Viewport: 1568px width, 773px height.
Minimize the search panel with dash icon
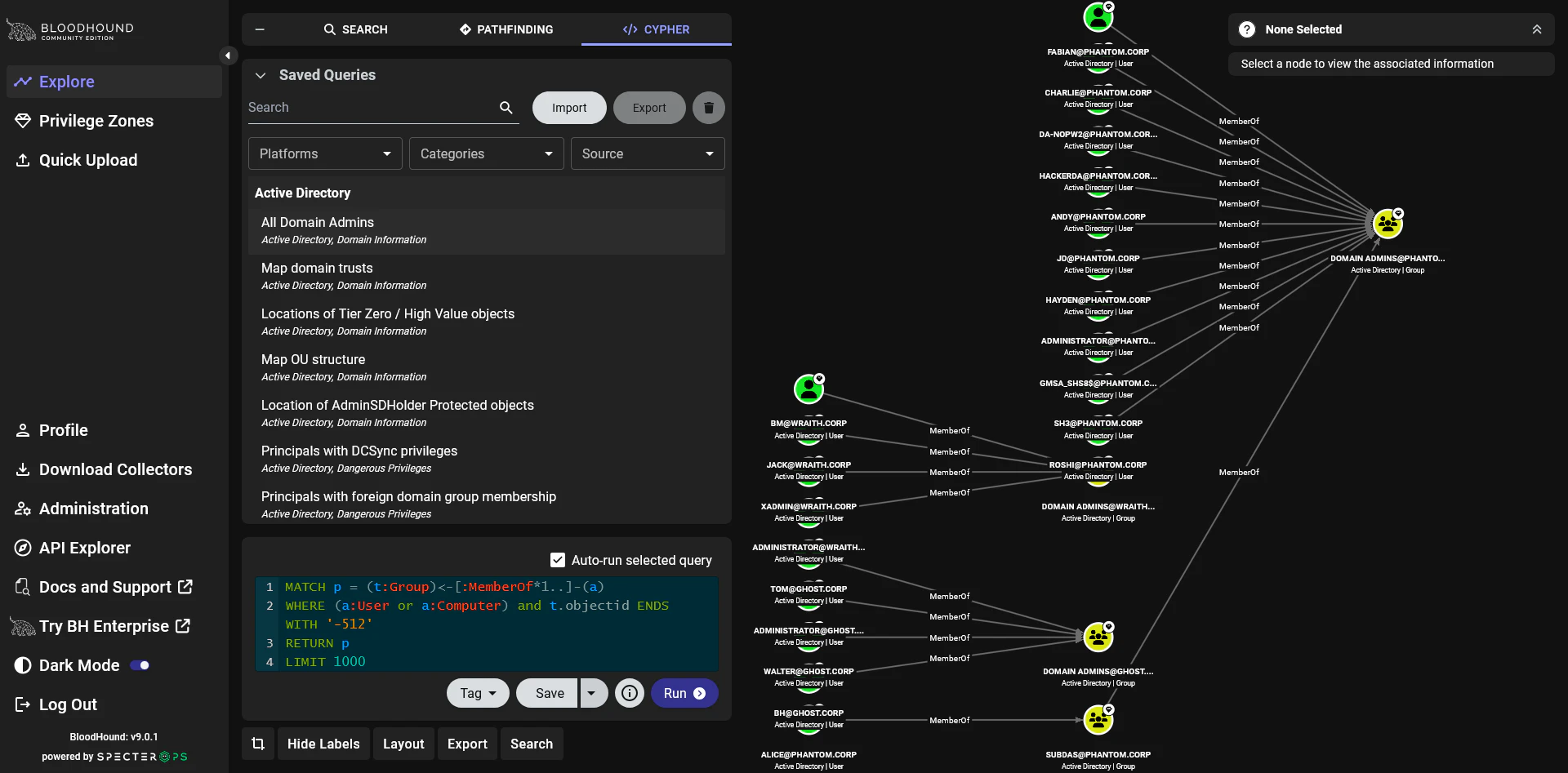pos(260,29)
